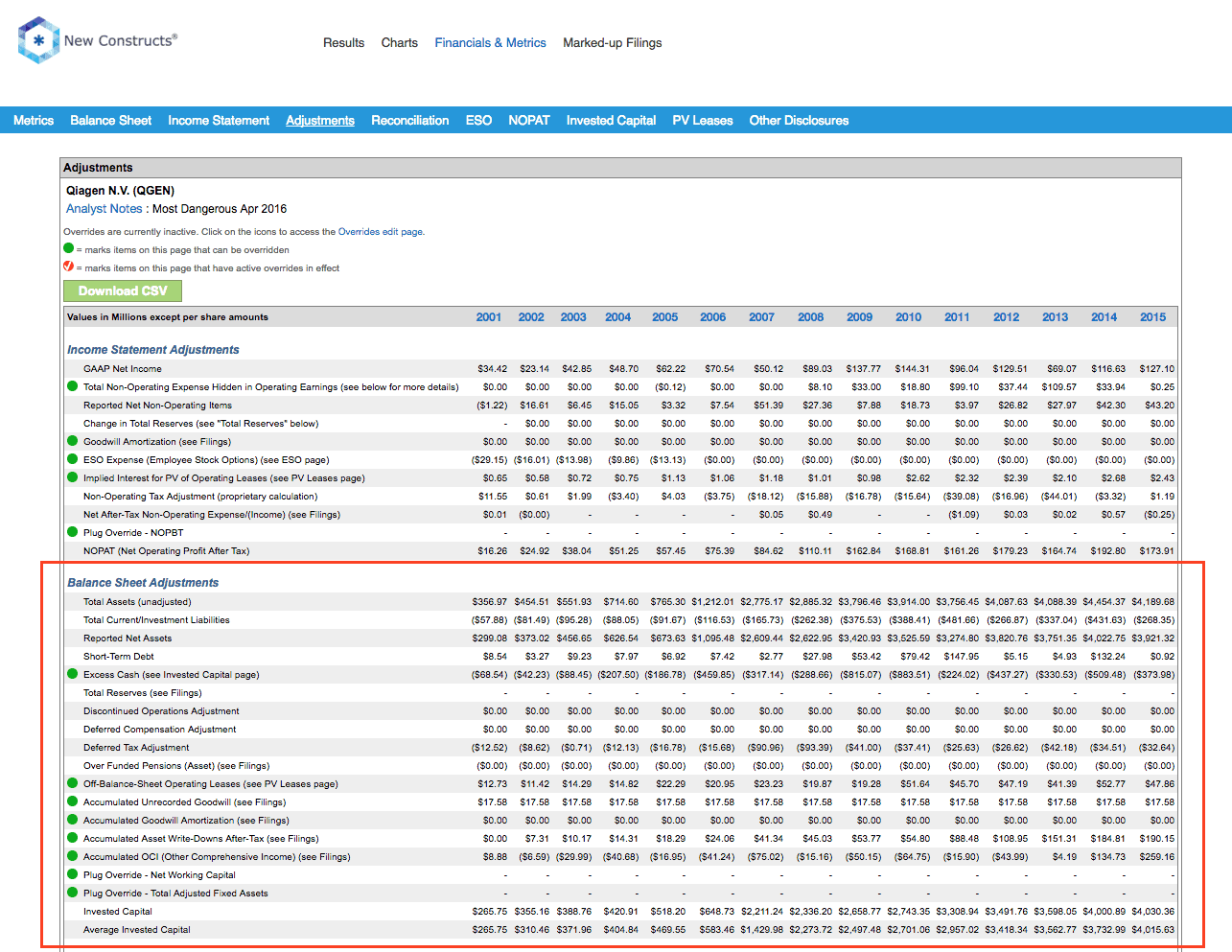Follow the Overrides edit page link
The width and height of the screenshot is (1232, 952).
(x=381, y=232)
